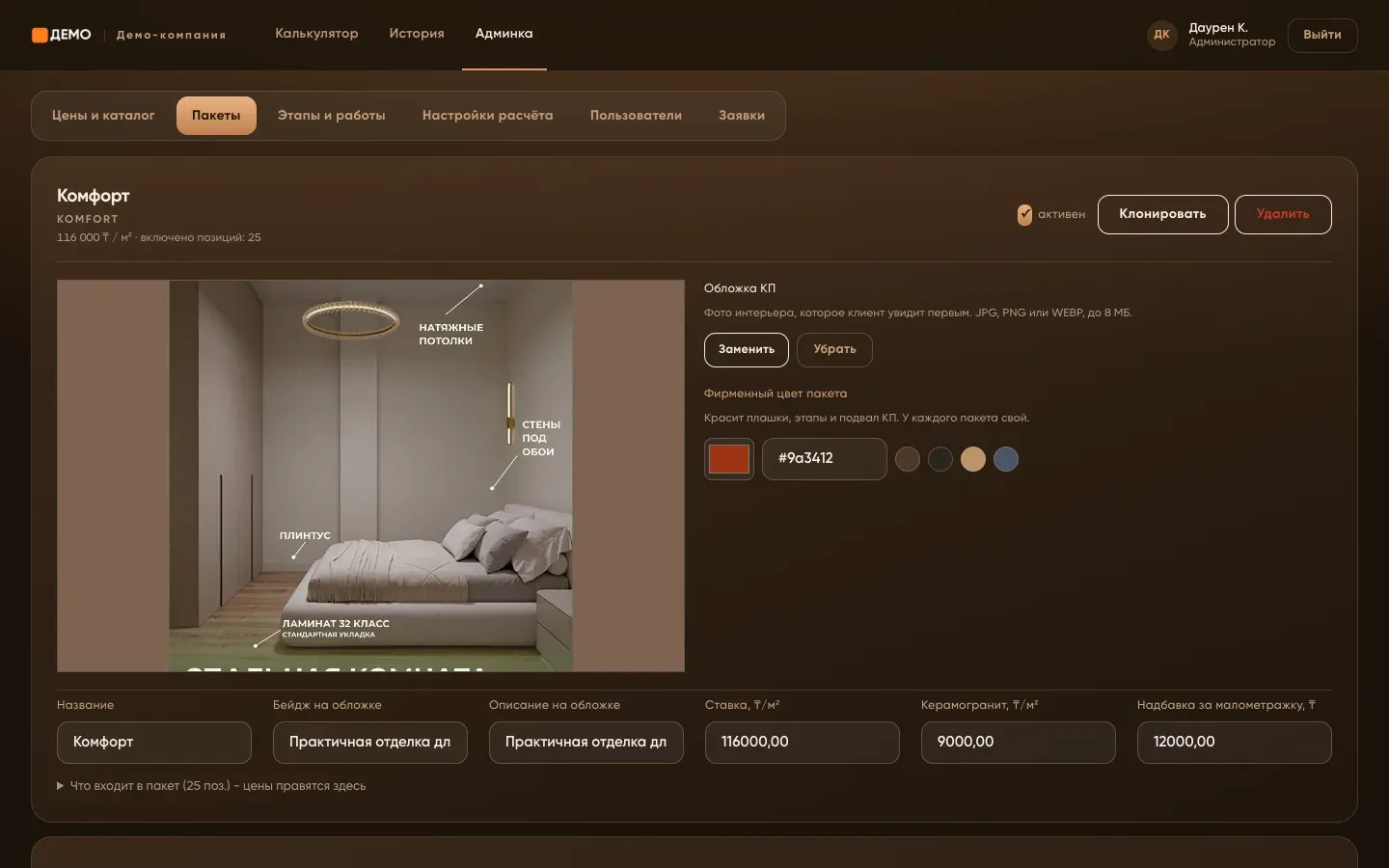Click Заменить to replace the cover
This screenshot has width=1389, height=868.
click(x=747, y=350)
